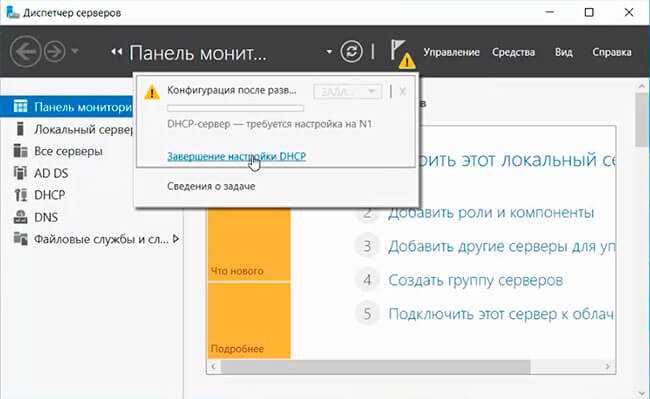This screenshot has height=399, width=650.
Task: Click step number 3 circle
Action: point(367,247)
